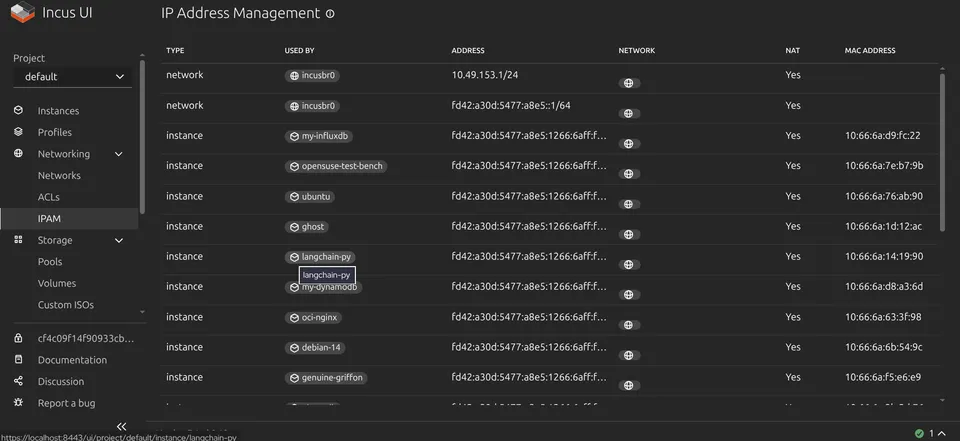Click the network globe chip in the opensuse-test-bench row

629,174
